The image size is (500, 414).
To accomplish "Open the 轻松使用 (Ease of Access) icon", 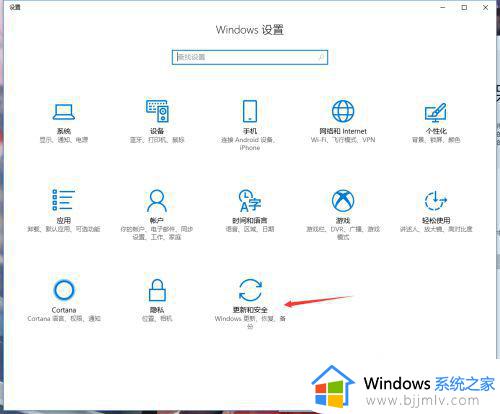I will (x=436, y=201).
